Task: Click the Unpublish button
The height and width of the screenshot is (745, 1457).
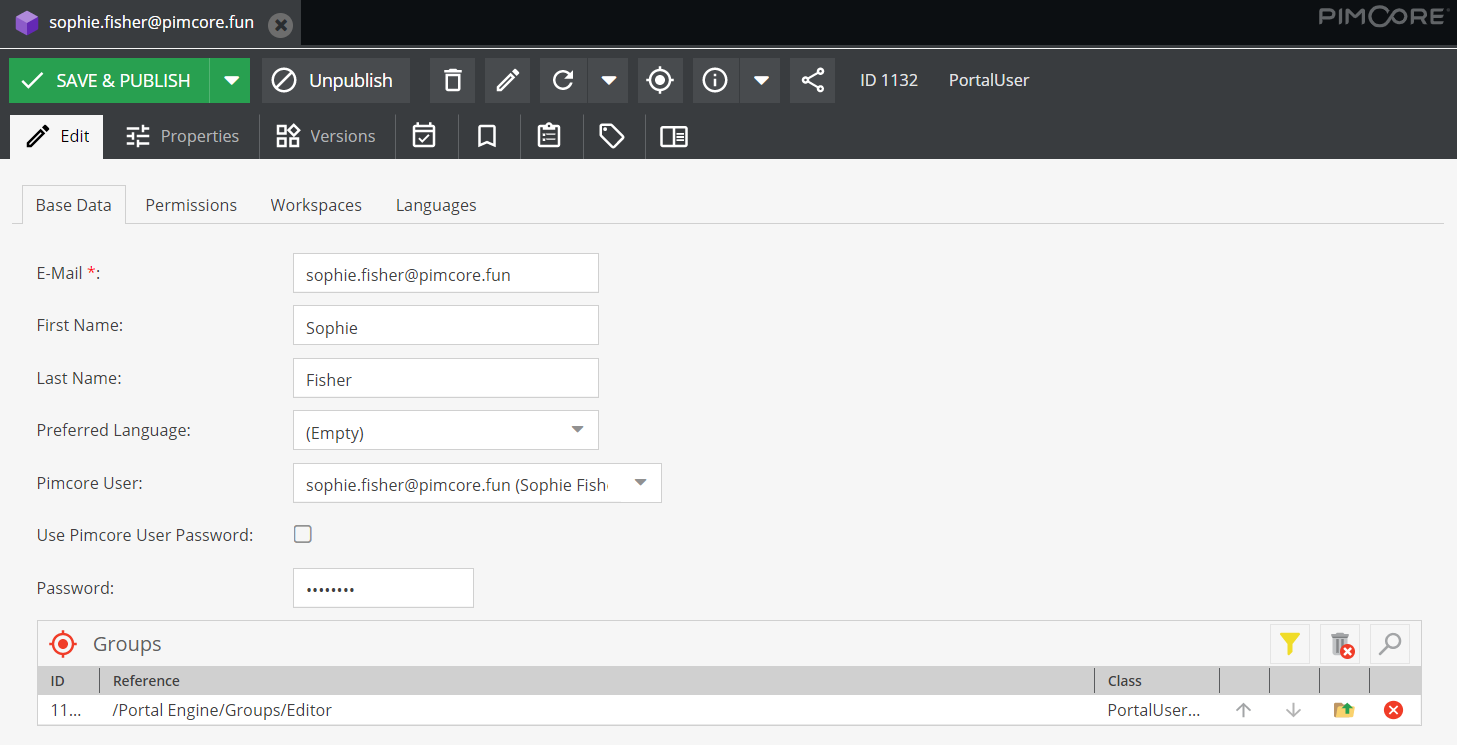Action: tap(336, 80)
